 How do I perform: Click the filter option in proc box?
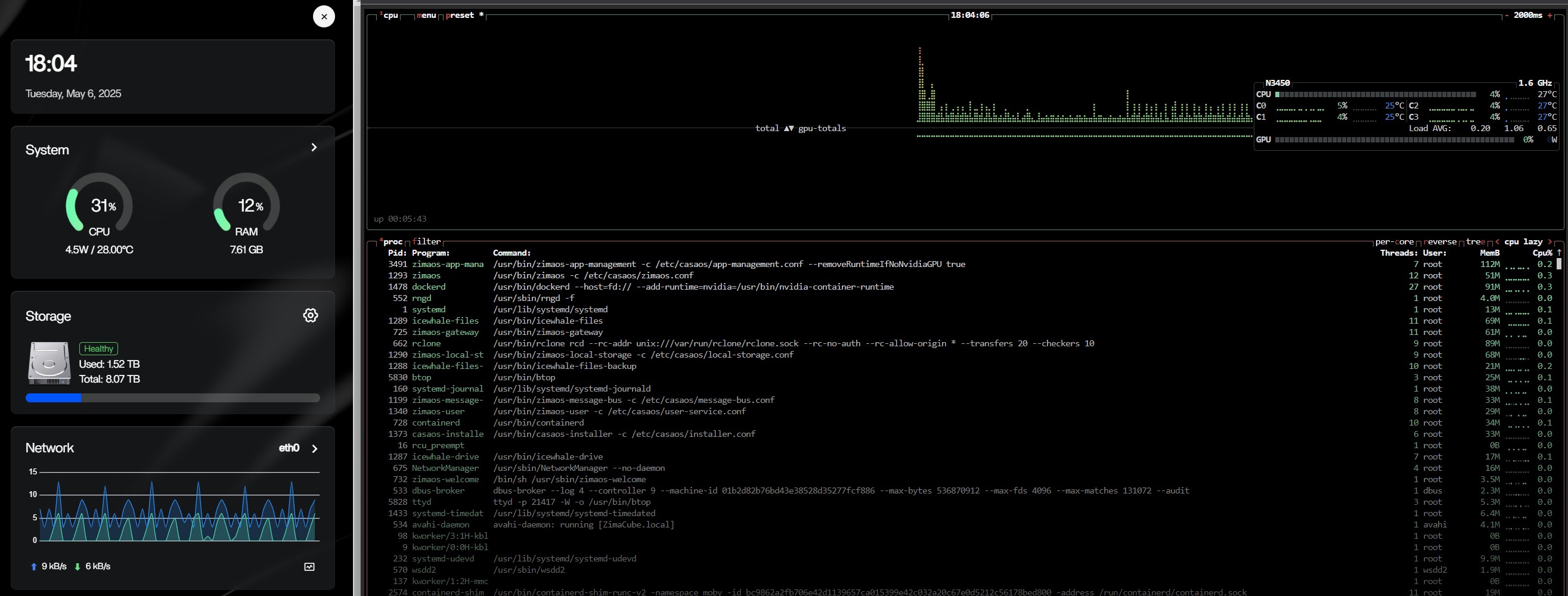click(x=426, y=242)
